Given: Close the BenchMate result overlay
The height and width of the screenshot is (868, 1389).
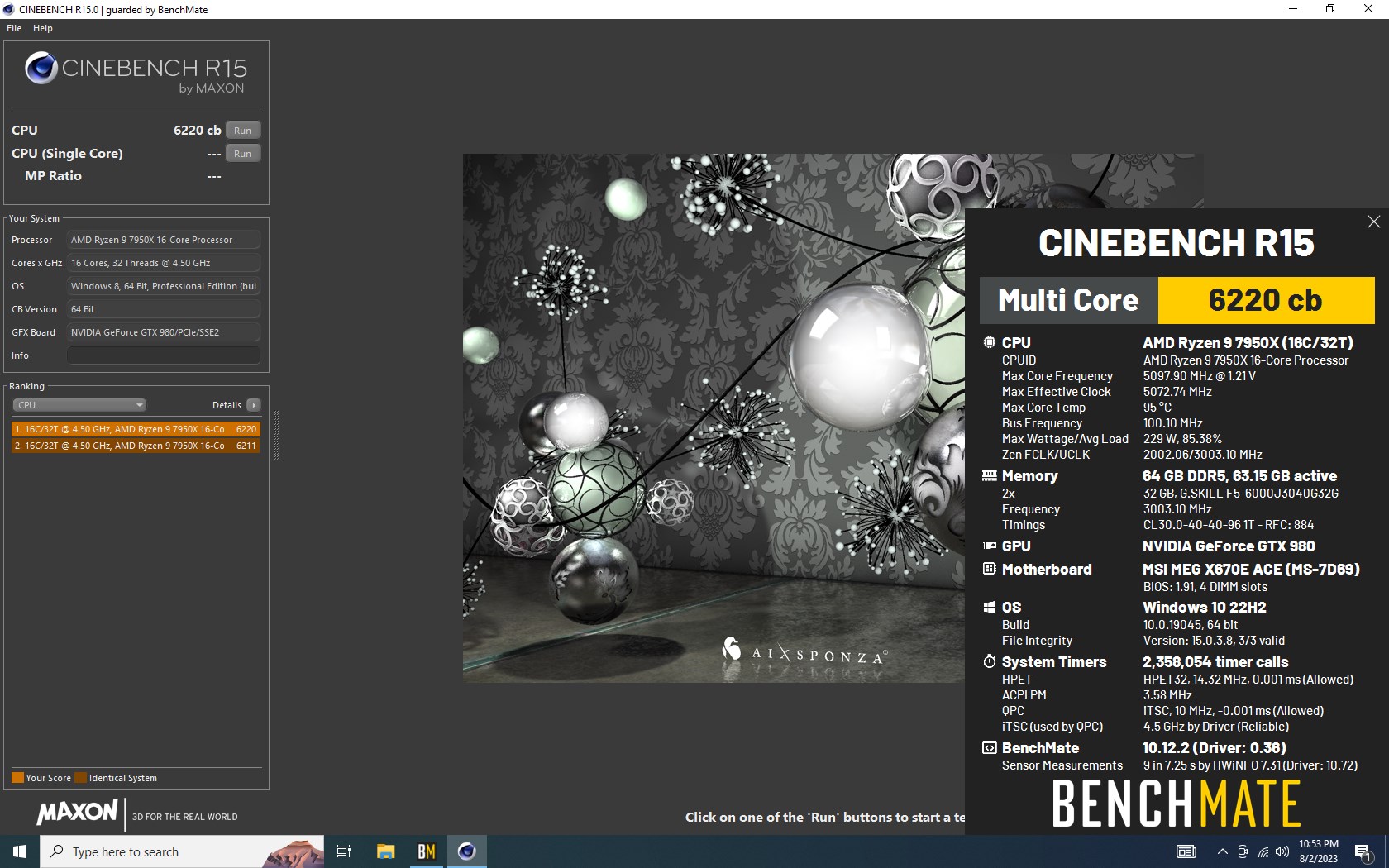Looking at the screenshot, I should tap(1373, 222).
